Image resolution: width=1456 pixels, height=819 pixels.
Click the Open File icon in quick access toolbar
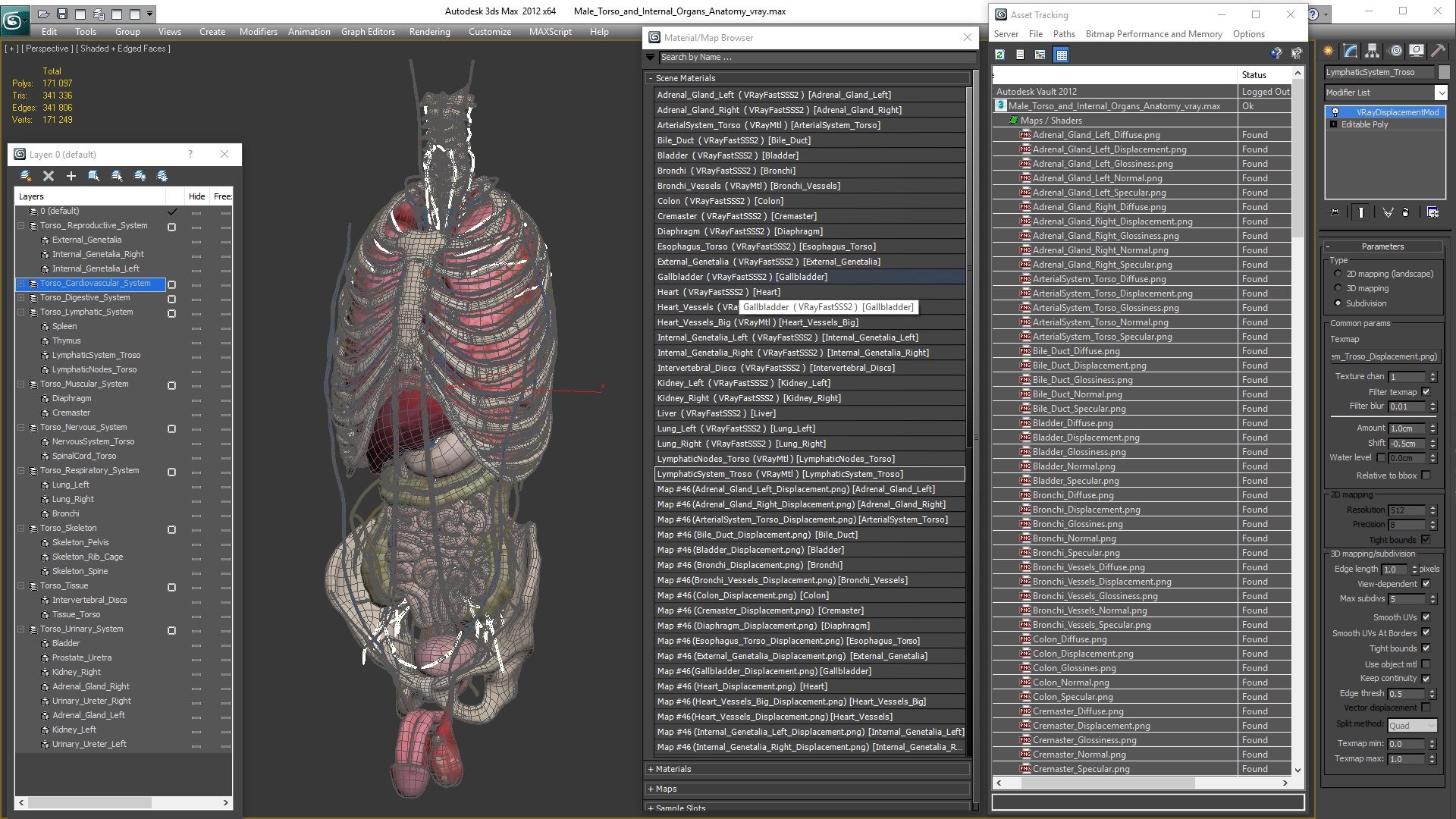point(44,14)
